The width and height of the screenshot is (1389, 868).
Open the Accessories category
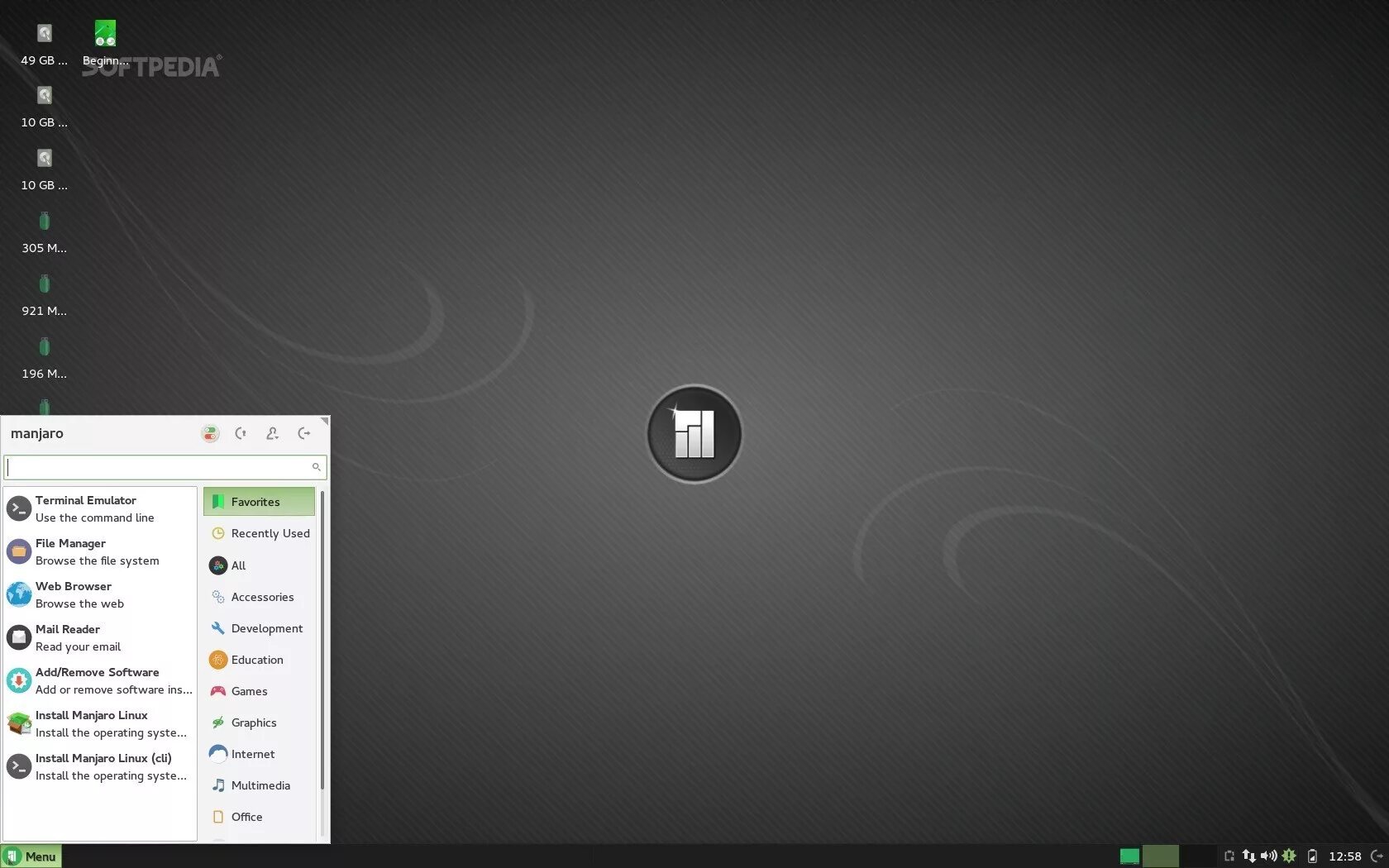click(x=259, y=597)
